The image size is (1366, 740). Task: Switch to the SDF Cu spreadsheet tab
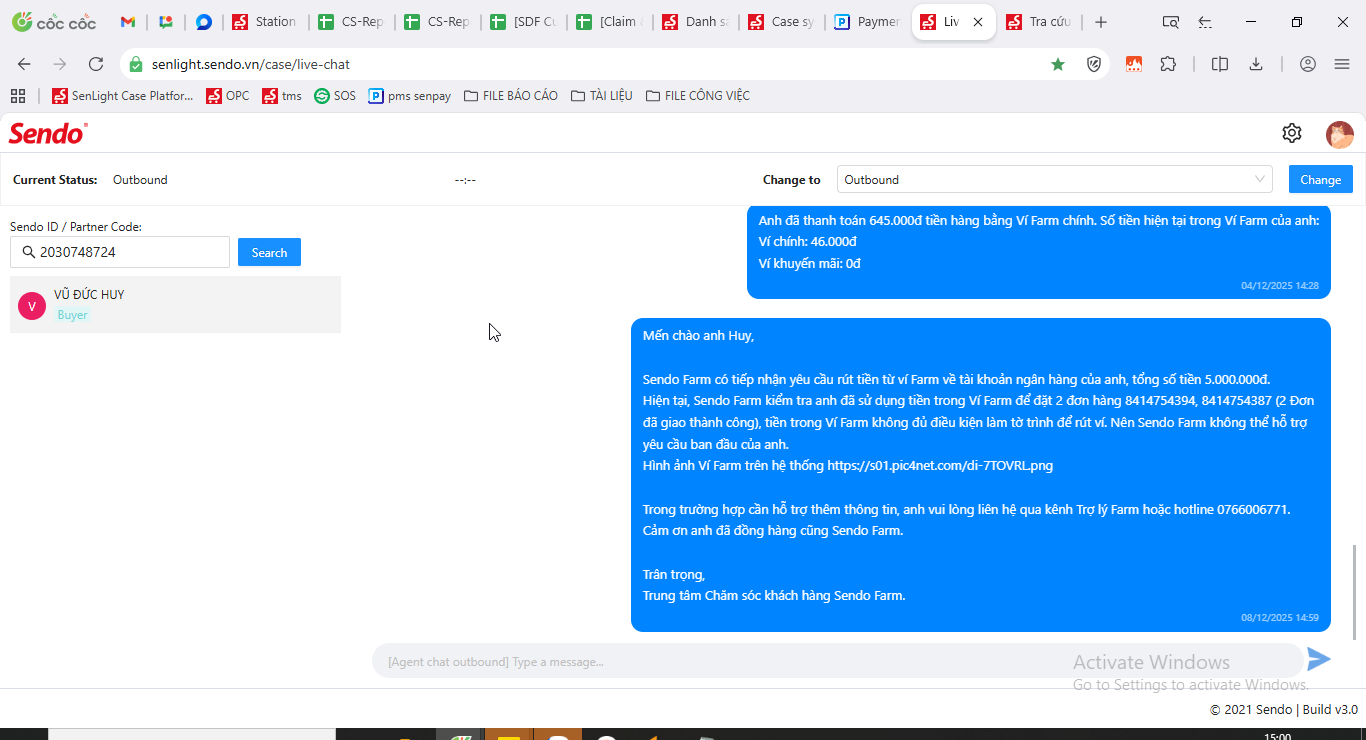(x=523, y=22)
